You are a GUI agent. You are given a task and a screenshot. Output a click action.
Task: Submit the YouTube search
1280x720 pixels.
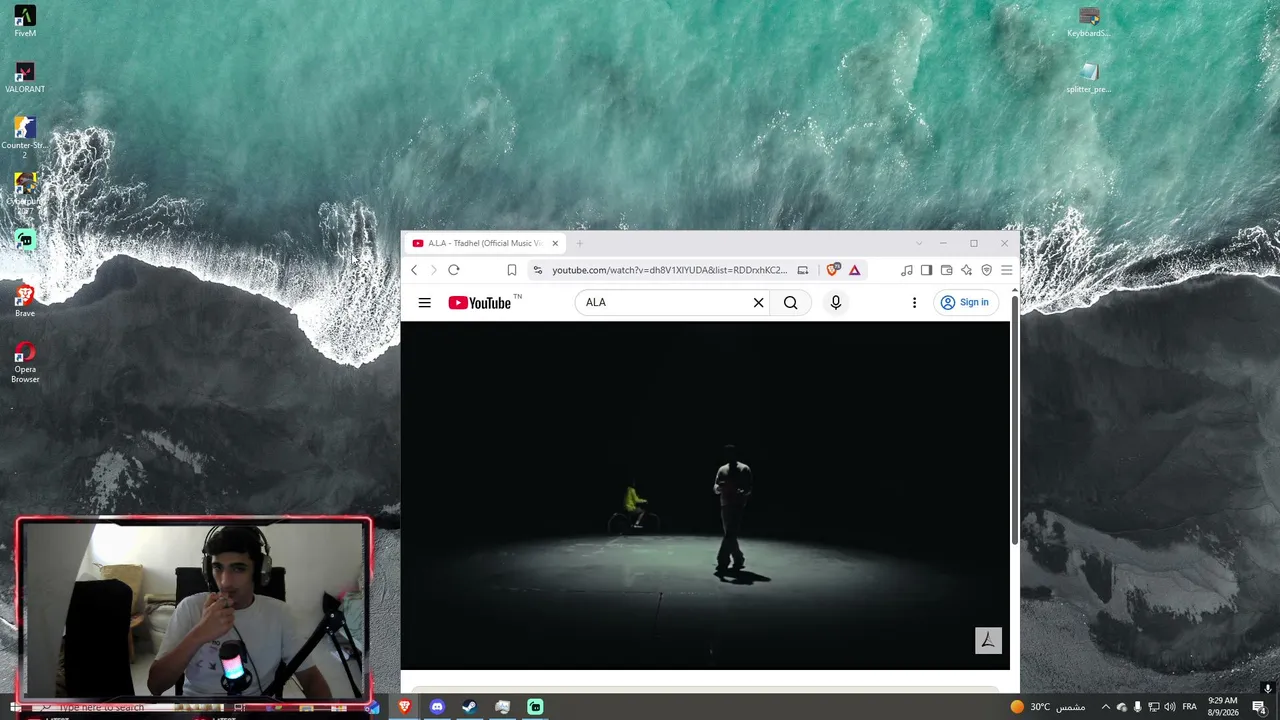click(791, 302)
